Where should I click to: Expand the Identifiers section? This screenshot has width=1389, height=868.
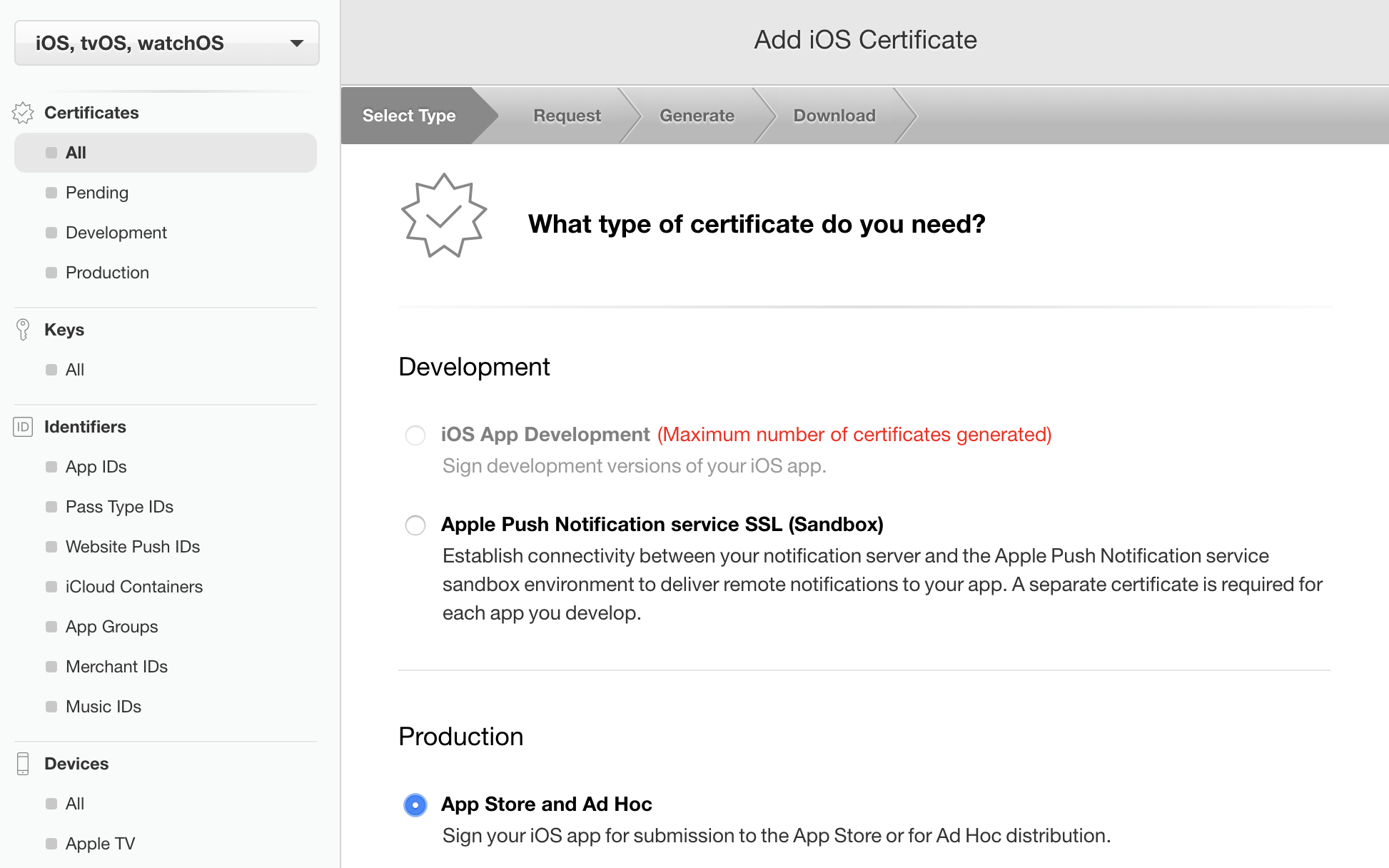pyautogui.click(x=85, y=426)
